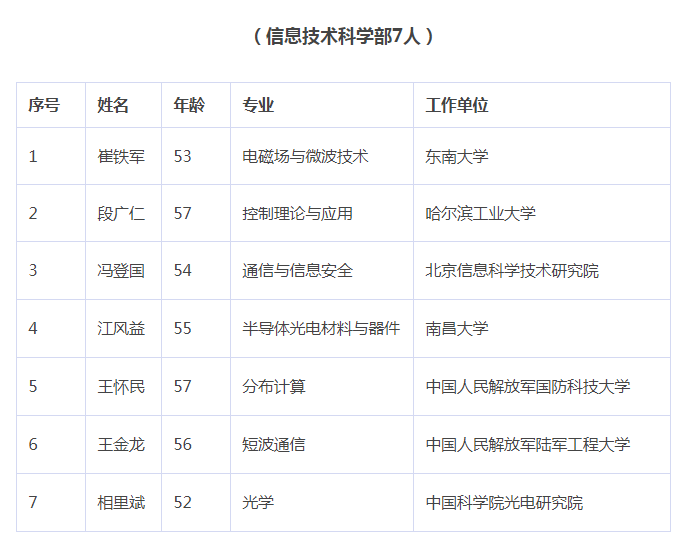Select the specialty 通信与信息安全

pyautogui.click(x=298, y=271)
